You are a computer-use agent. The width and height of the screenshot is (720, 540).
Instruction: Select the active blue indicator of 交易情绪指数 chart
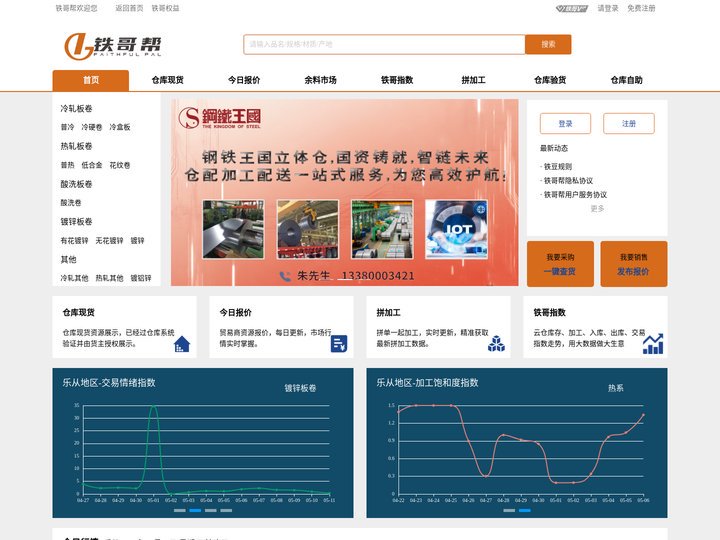pos(195,510)
